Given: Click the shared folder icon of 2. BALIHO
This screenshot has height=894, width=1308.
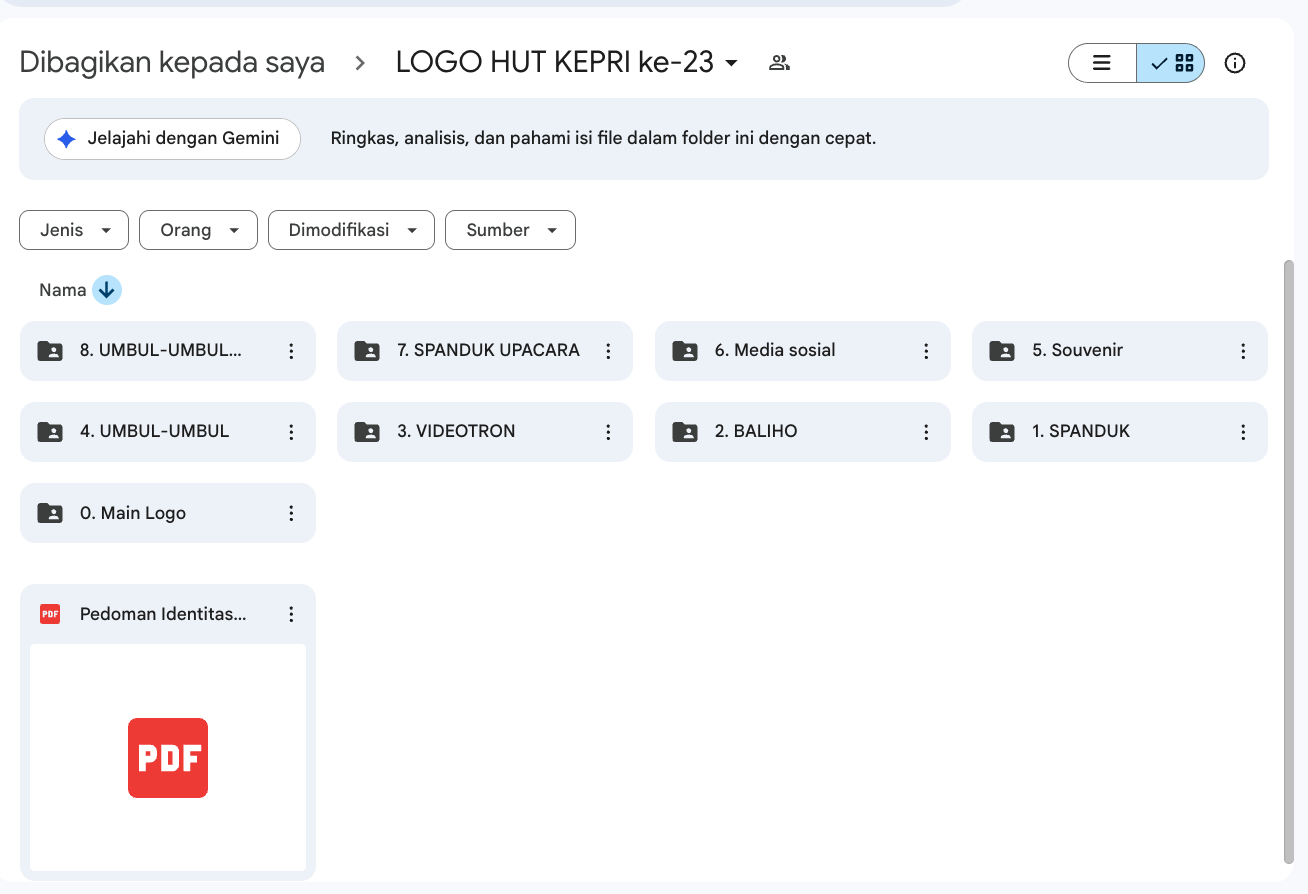Looking at the screenshot, I should click(x=685, y=432).
